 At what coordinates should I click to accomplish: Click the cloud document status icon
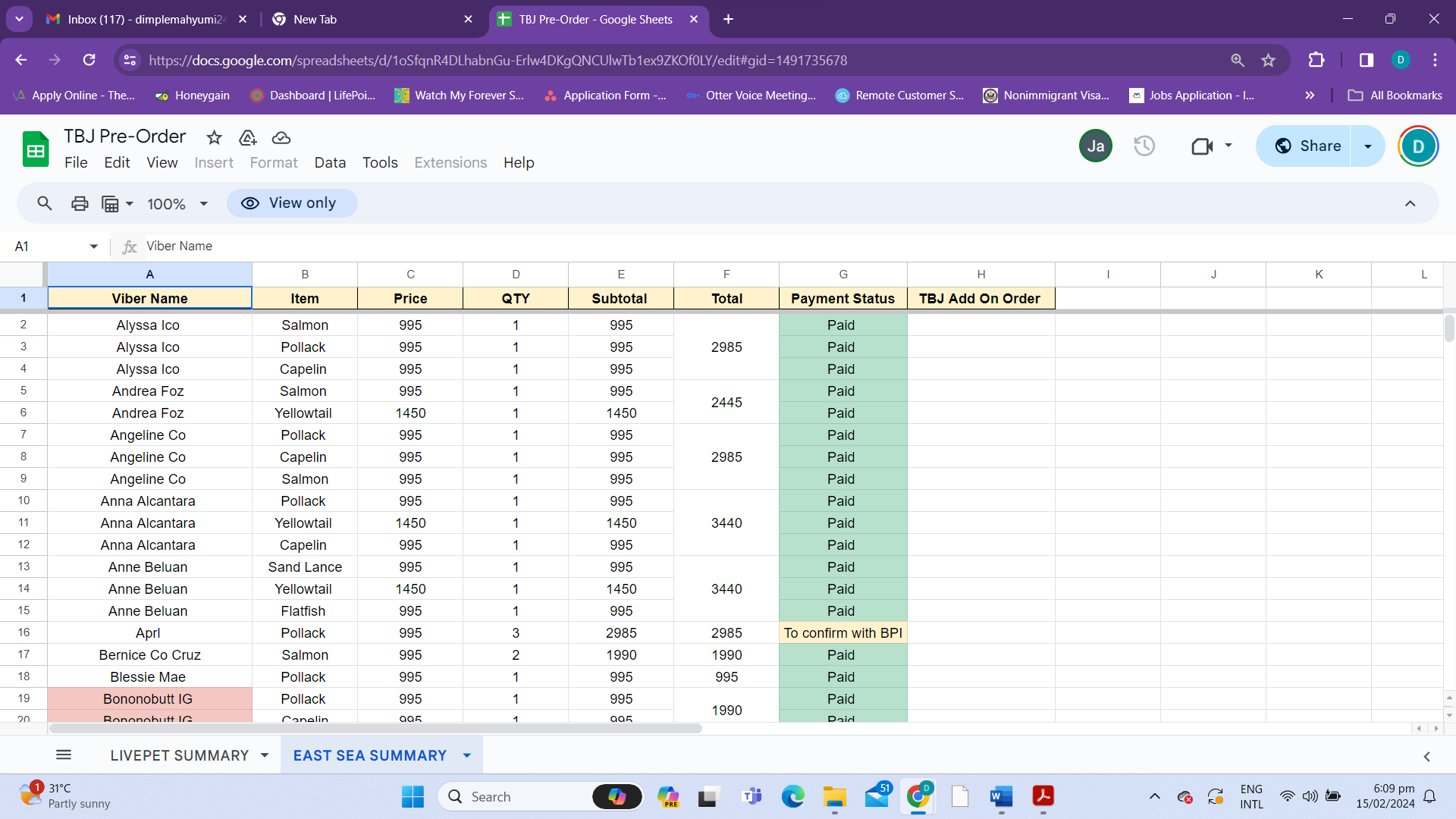281,137
